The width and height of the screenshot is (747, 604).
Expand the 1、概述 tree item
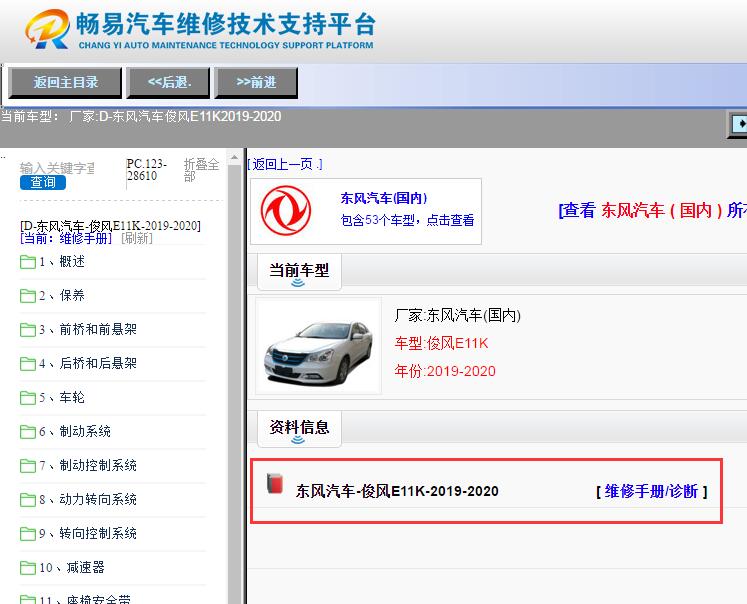click(62, 262)
